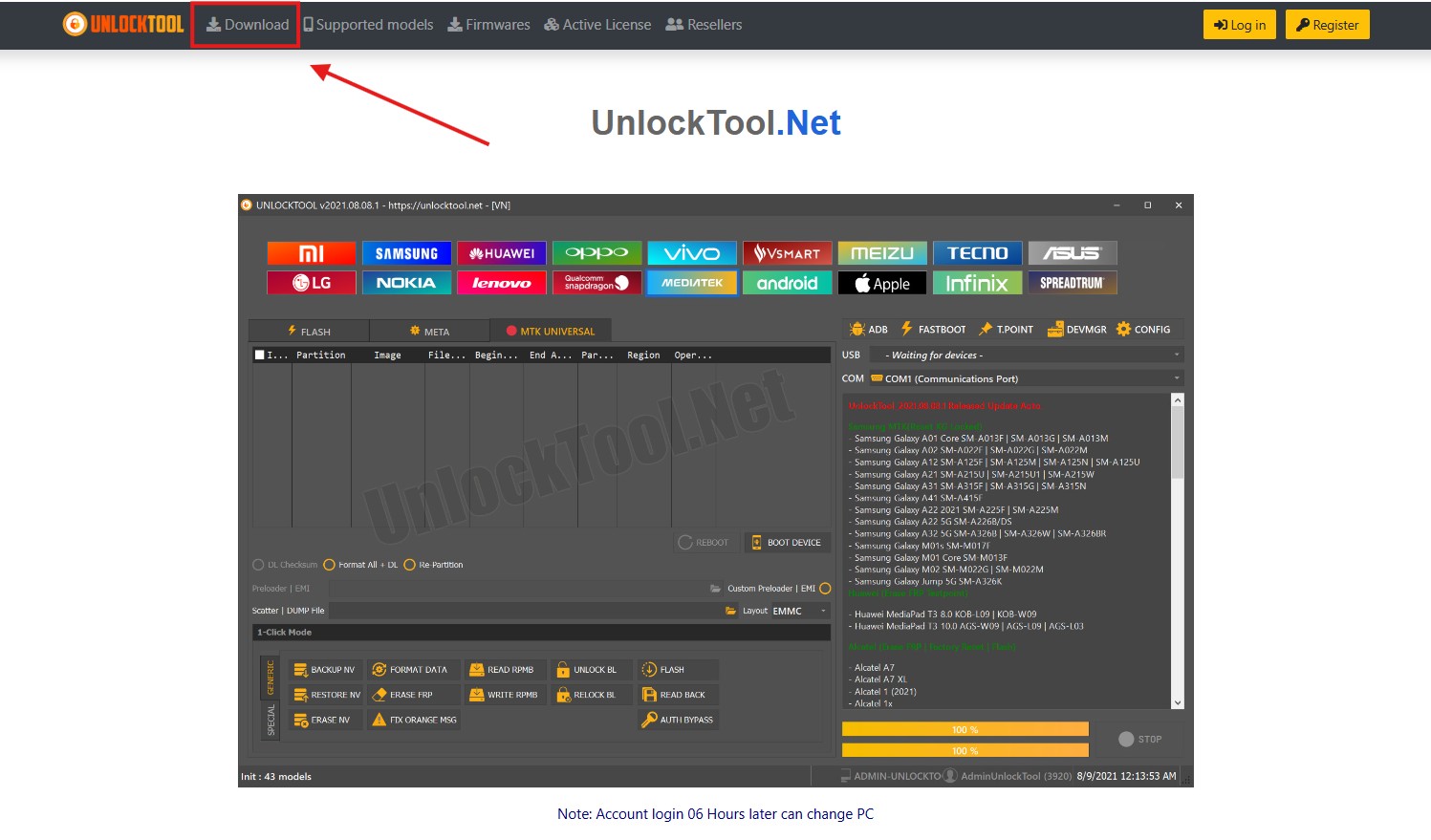Click the log panel scrollbar down arrow
Image resolution: width=1431 pixels, height=840 pixels.
(x=1178, y=702)
